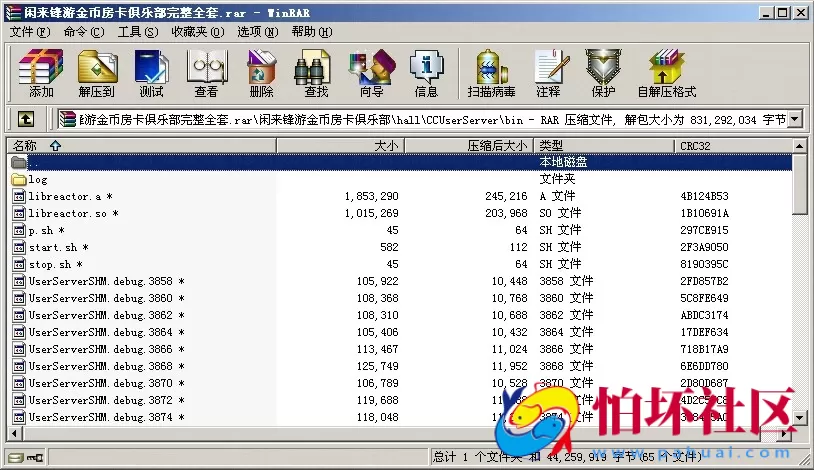Click the horizontal scrollbar left arrow
The height and width of the screenshot is (470, 814).
tap(14, 433)
